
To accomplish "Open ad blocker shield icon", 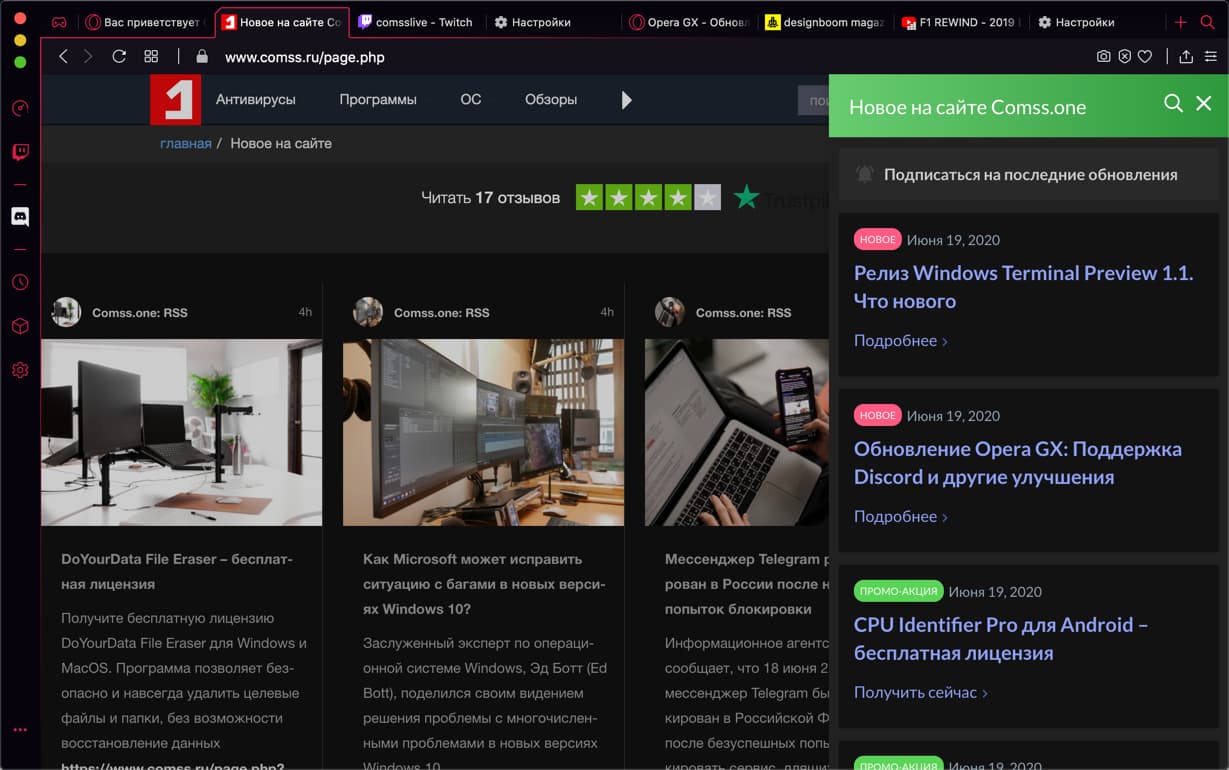I will click(x=1125, y=57).
